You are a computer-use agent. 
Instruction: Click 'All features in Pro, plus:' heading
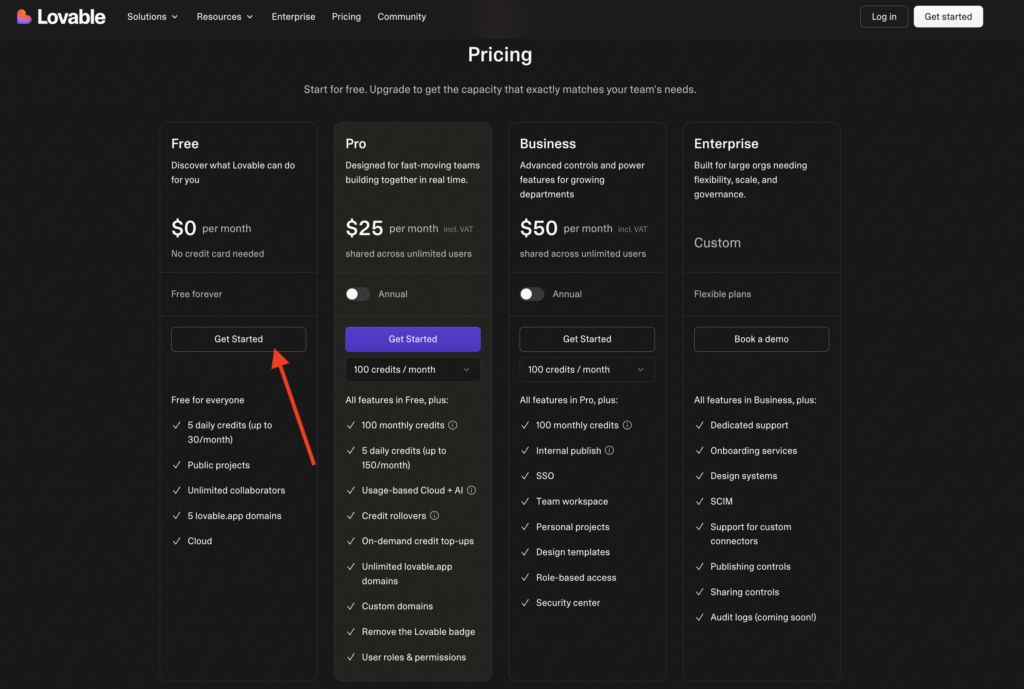(569, 400)
